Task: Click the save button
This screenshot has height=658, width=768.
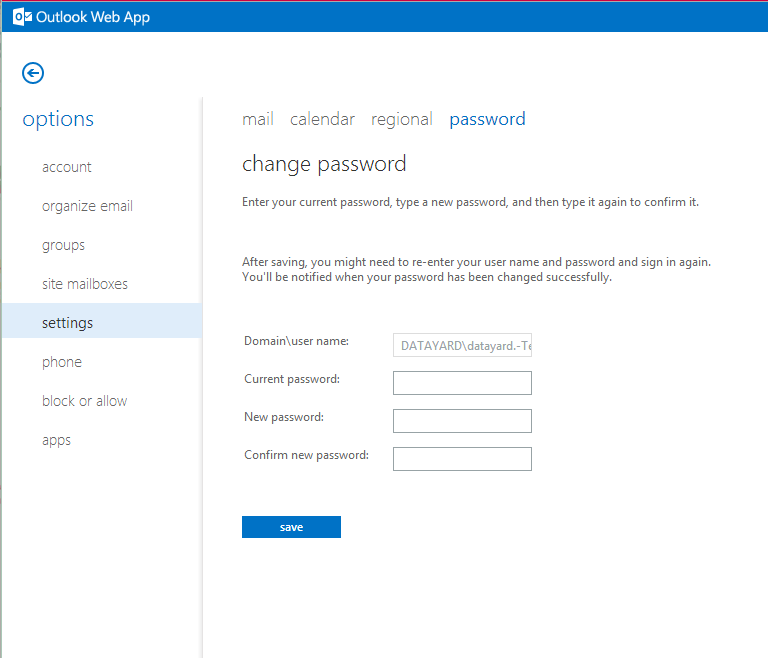Action: click(291, 527)
